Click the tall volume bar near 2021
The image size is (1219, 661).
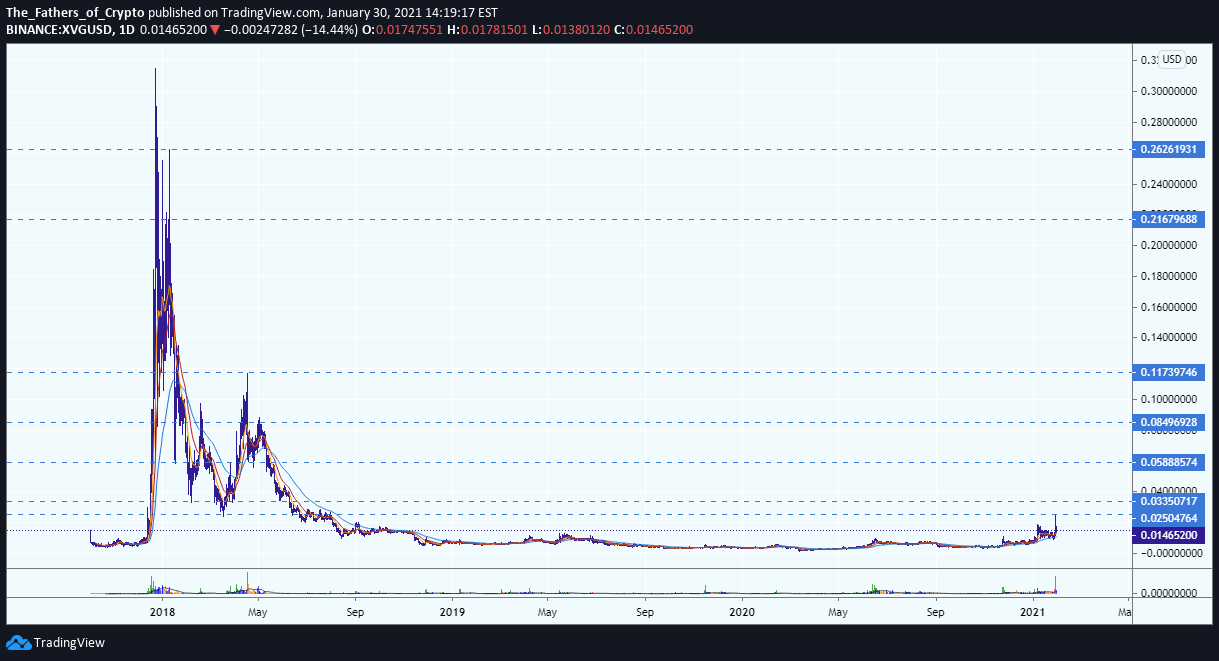point(1056,584)
